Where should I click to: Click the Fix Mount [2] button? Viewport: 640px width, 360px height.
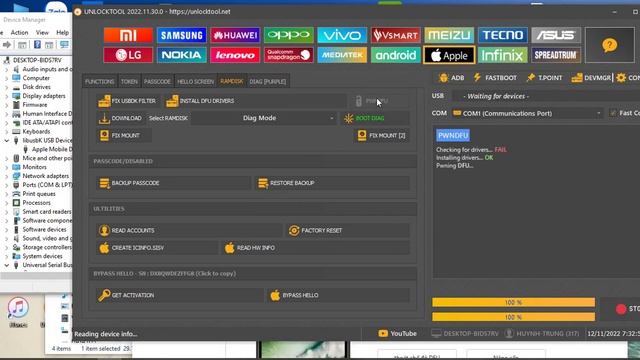pos(382,136)
